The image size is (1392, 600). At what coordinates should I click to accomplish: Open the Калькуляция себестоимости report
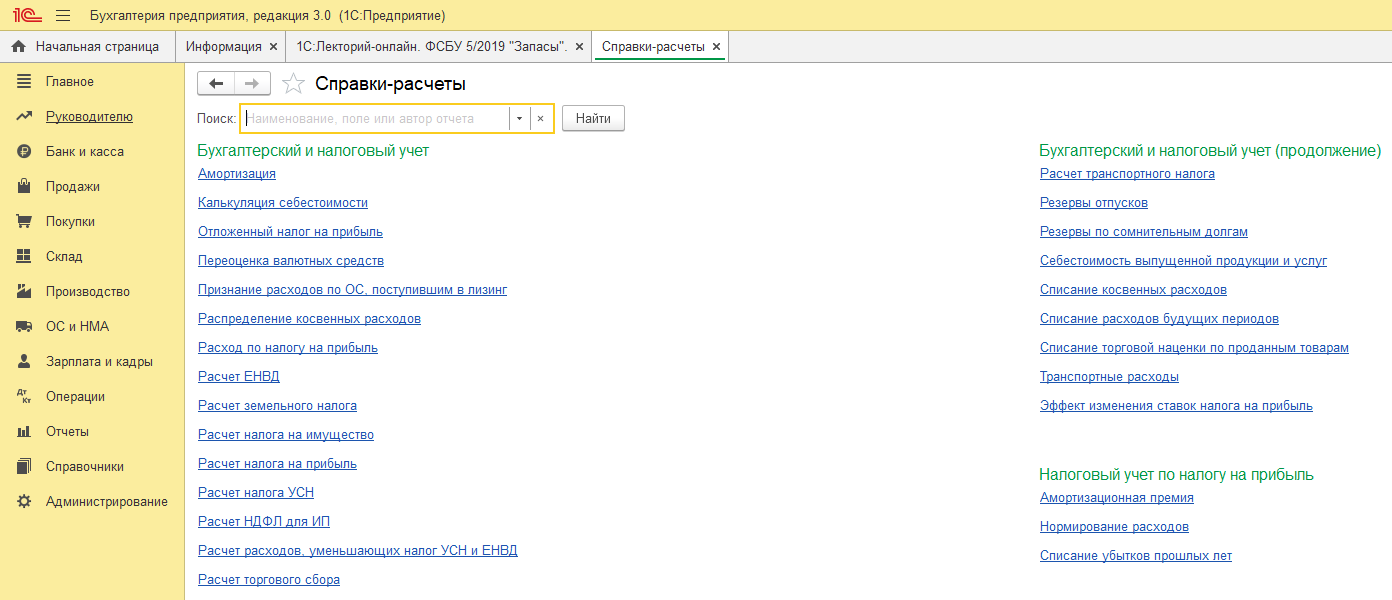283,203
